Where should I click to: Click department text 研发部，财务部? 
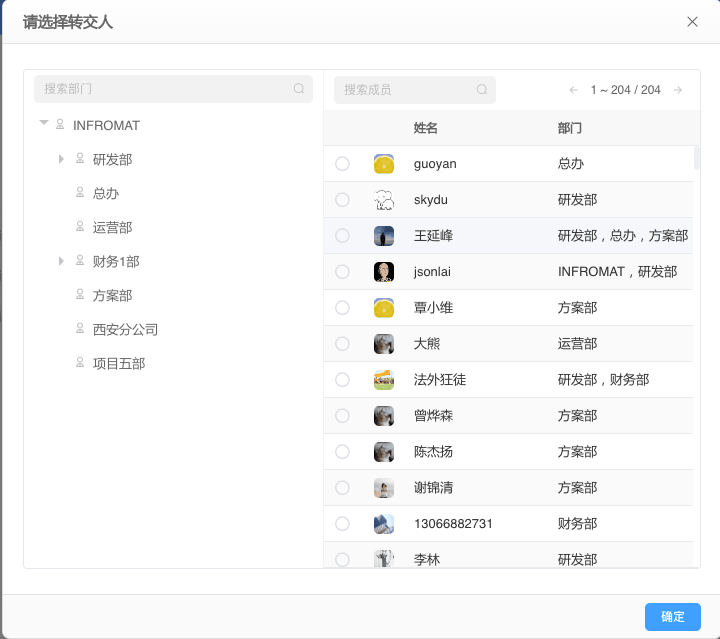coord(603,380)
